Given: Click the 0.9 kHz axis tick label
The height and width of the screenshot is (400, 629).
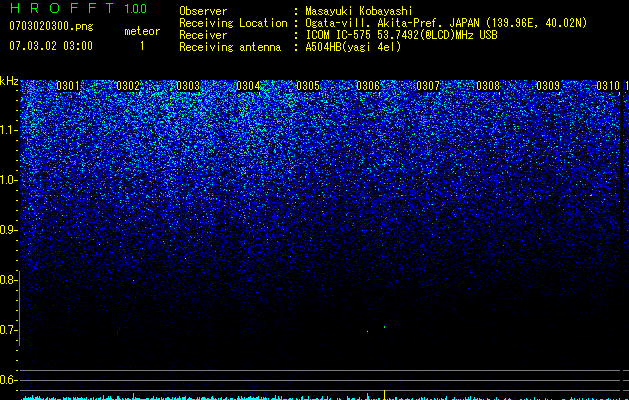Looking at the screenshot, I should (x=9, y=230).
